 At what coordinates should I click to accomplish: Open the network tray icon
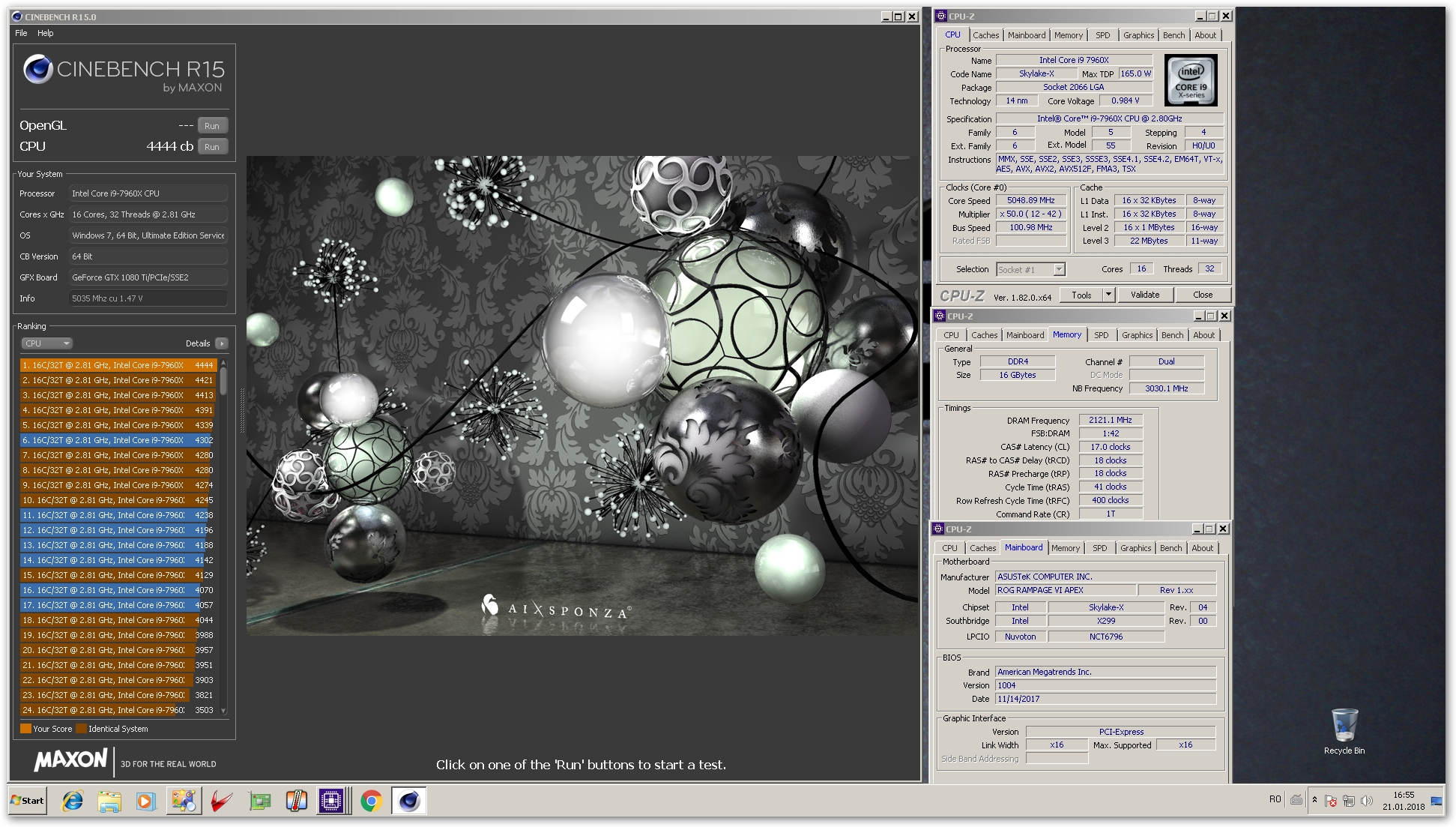point(1348,801)
